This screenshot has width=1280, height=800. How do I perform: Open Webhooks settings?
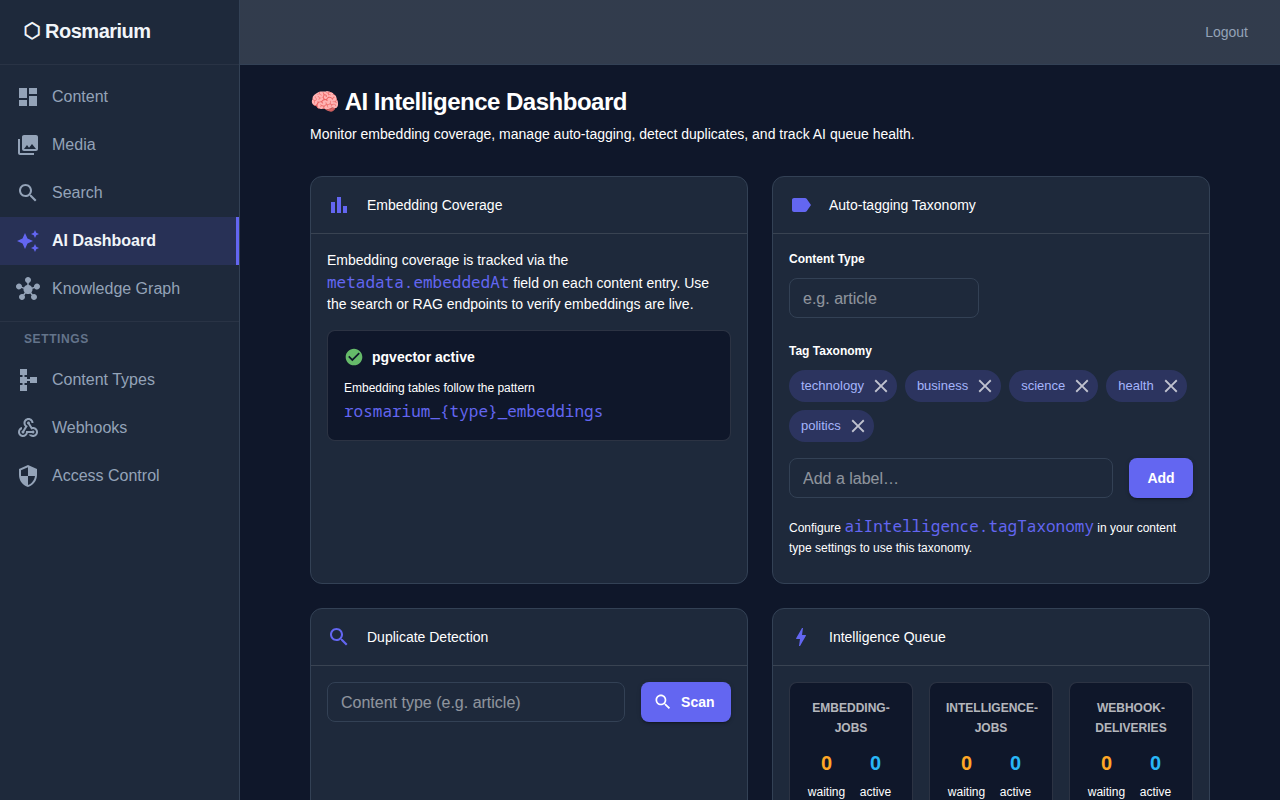(119, 428)
